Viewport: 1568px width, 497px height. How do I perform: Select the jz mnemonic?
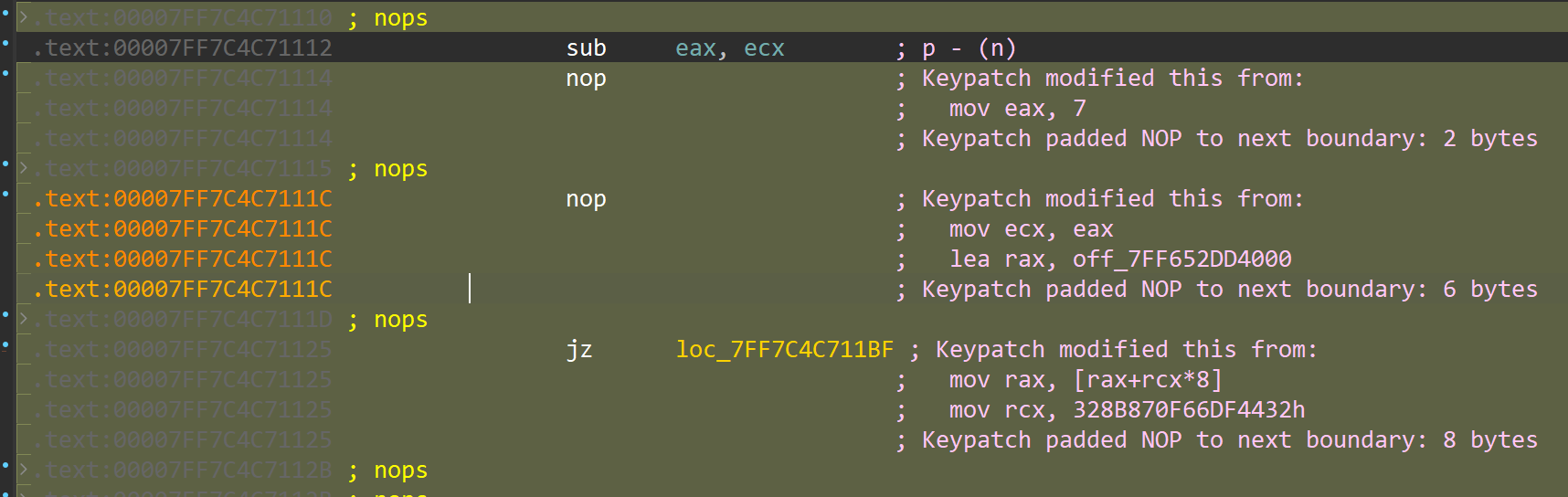click(579, 350)
